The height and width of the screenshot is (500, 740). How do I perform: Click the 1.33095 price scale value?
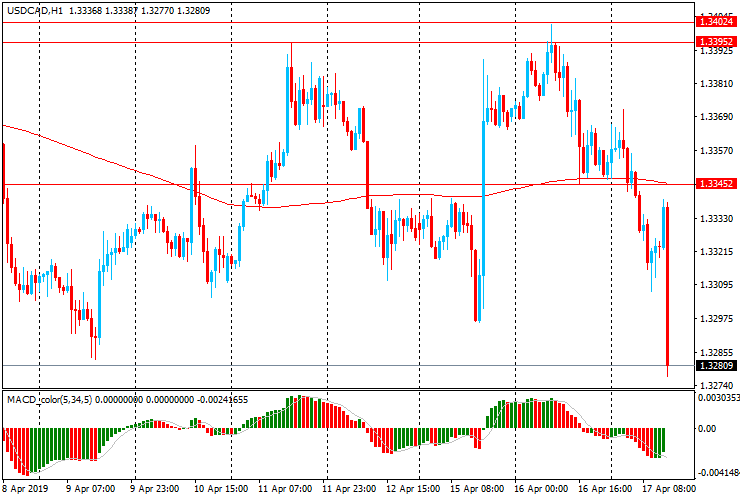click(x=716, y=285)
